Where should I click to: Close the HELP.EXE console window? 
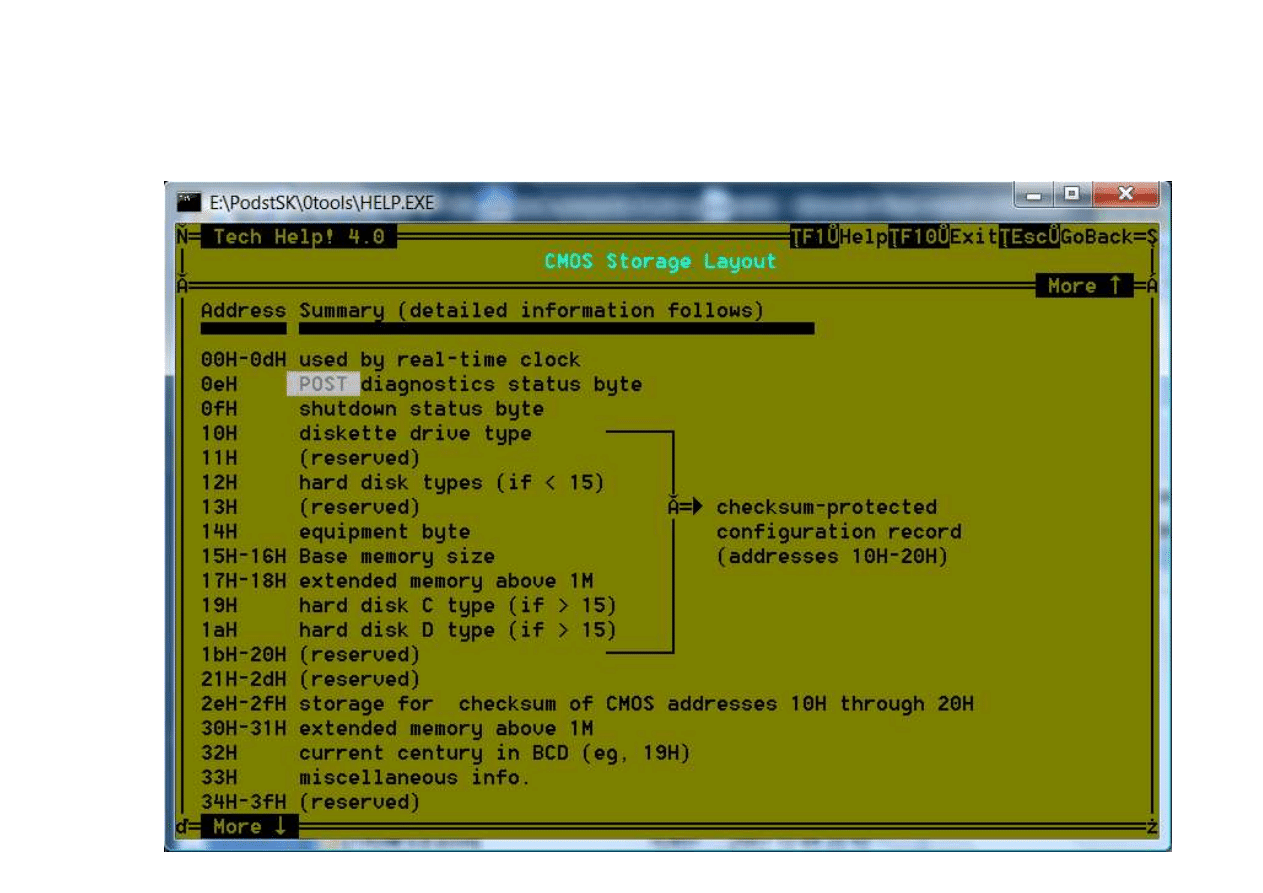click(1123, 194)
